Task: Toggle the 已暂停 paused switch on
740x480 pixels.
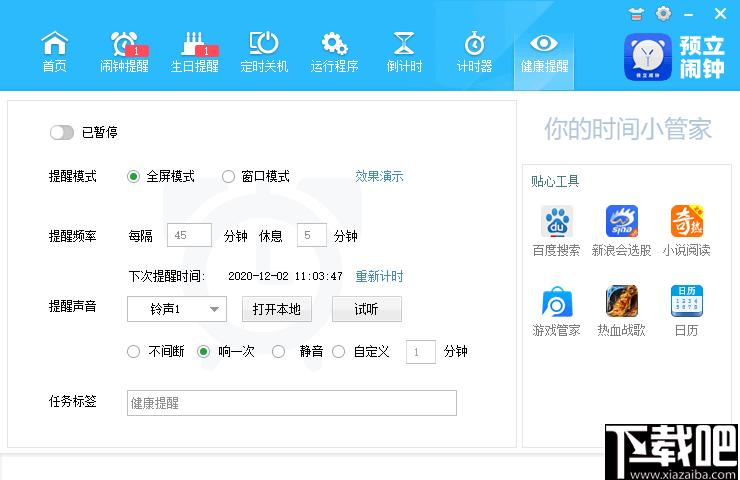Action: pyautogui.click(x=62, y=132)
